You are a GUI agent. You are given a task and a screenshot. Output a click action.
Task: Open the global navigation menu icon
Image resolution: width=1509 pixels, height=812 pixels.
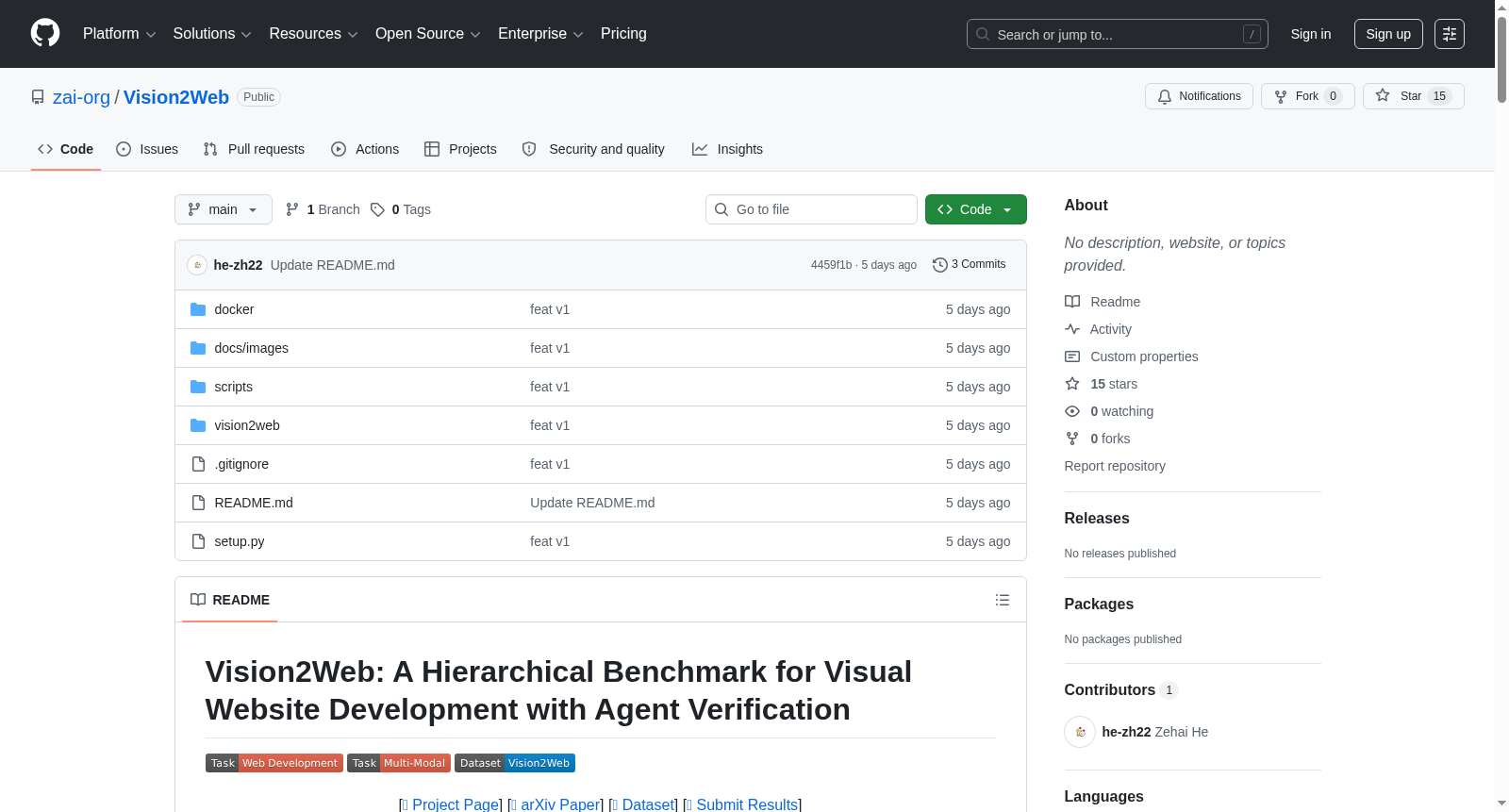coord(1450,34)
